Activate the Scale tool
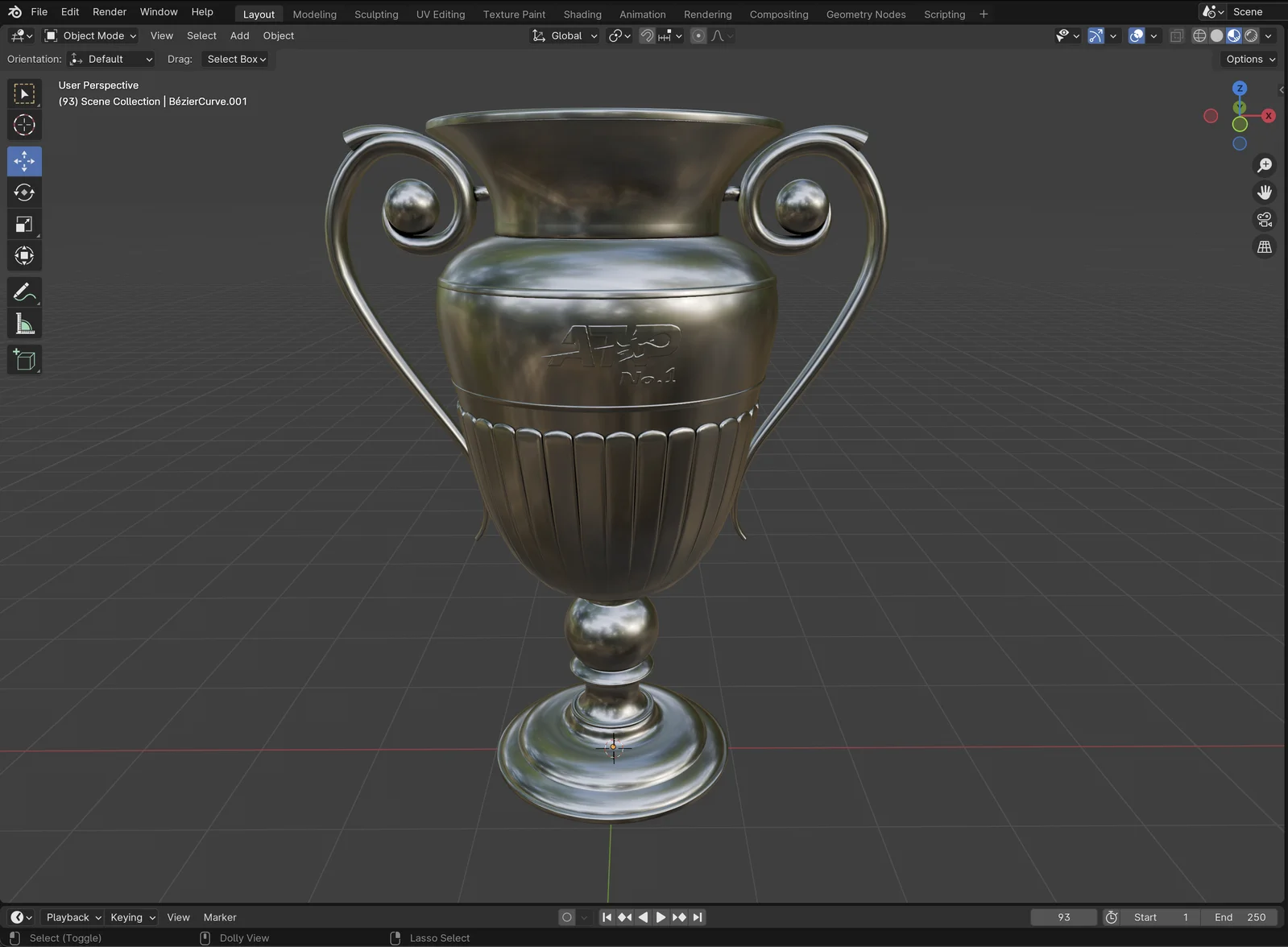The height and width of the screenshot is (947, 1288). (x=24, y=225)
